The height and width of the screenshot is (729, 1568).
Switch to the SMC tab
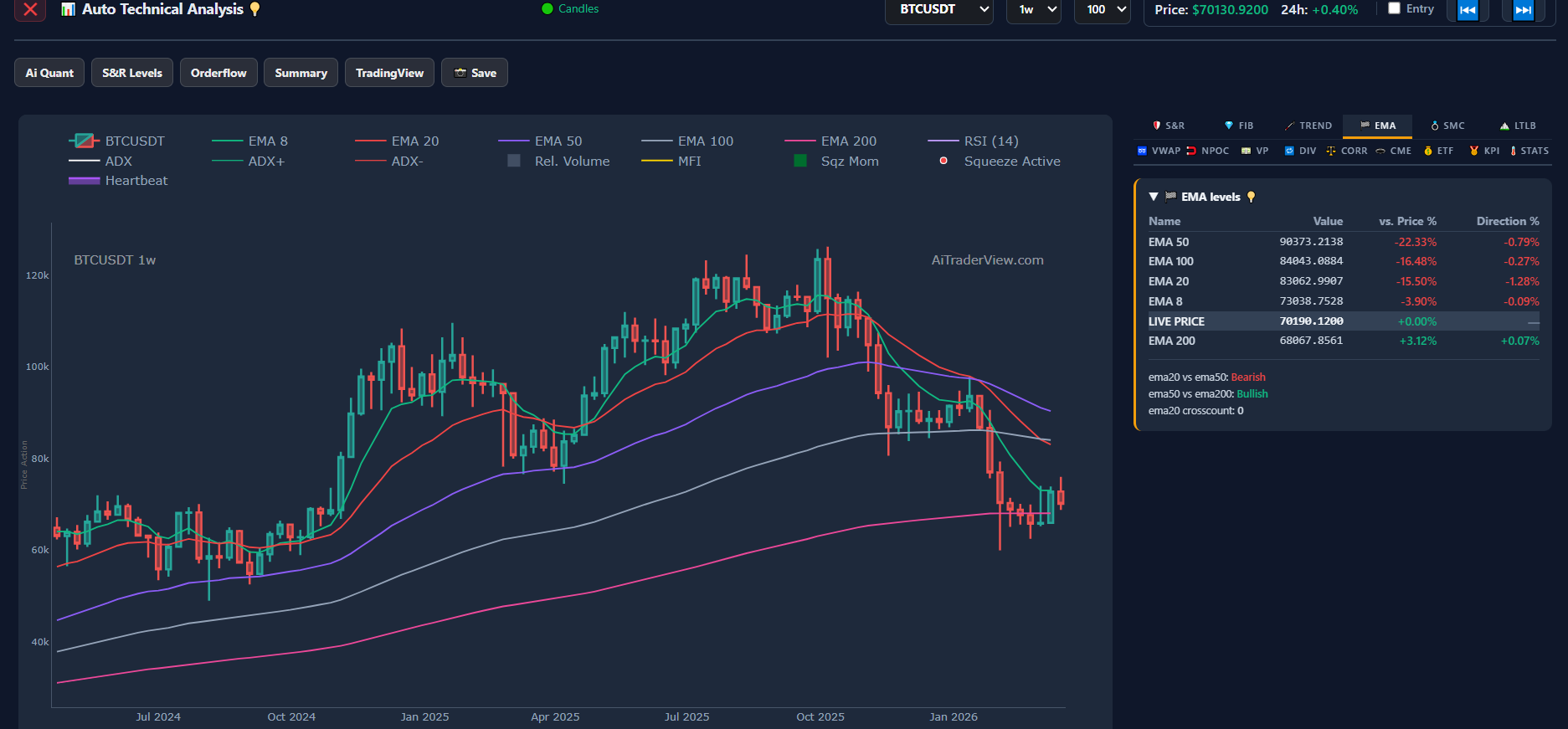[x=1447, y=126]
